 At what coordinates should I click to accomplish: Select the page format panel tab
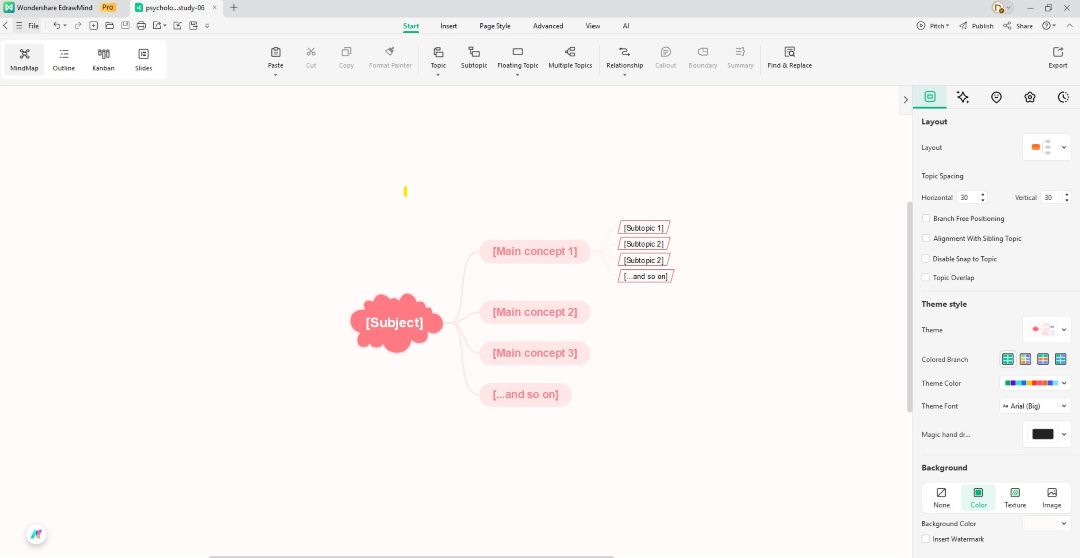[930, 97]
